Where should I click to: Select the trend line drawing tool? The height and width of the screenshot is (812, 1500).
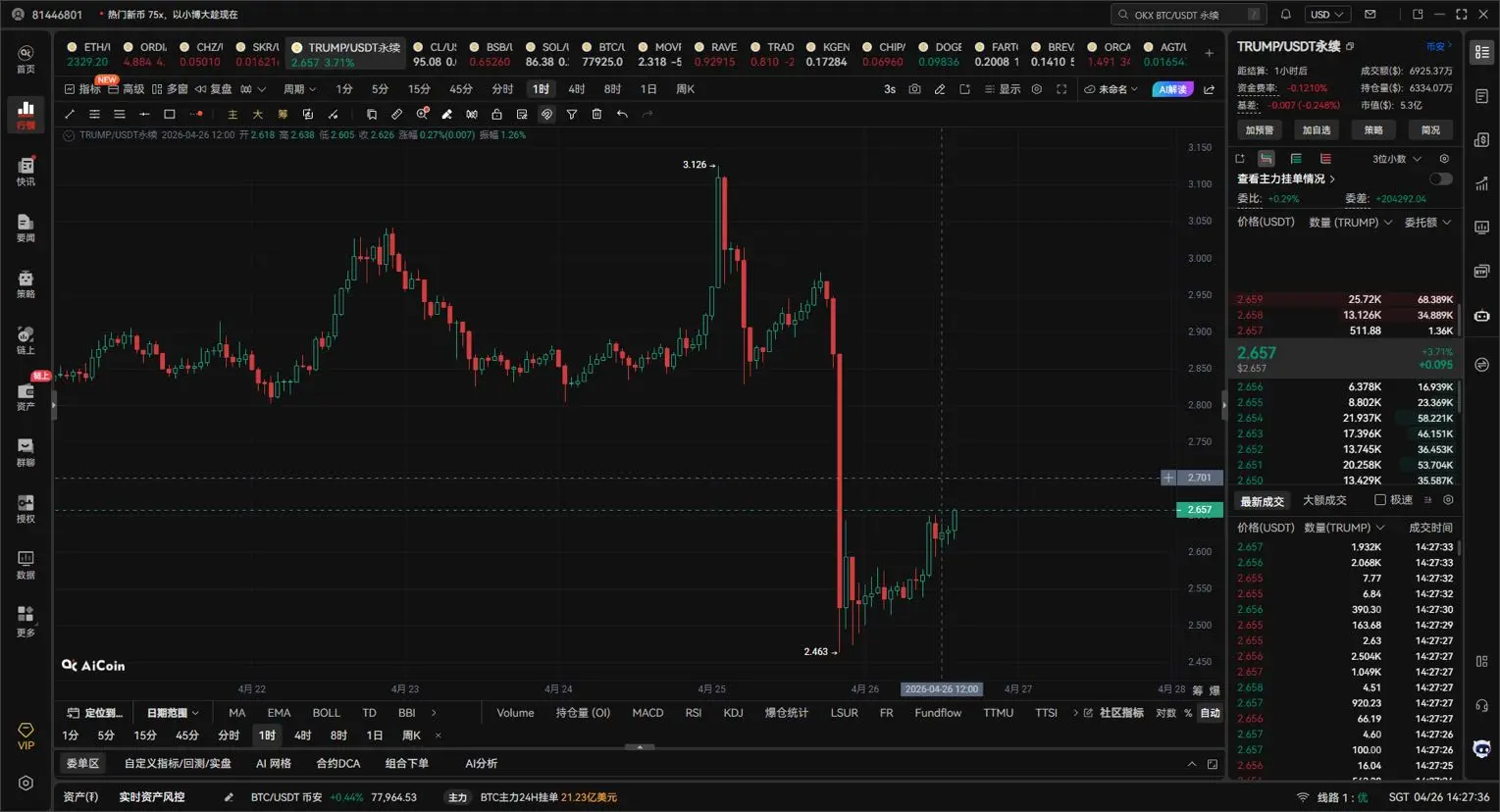point(70,115)
